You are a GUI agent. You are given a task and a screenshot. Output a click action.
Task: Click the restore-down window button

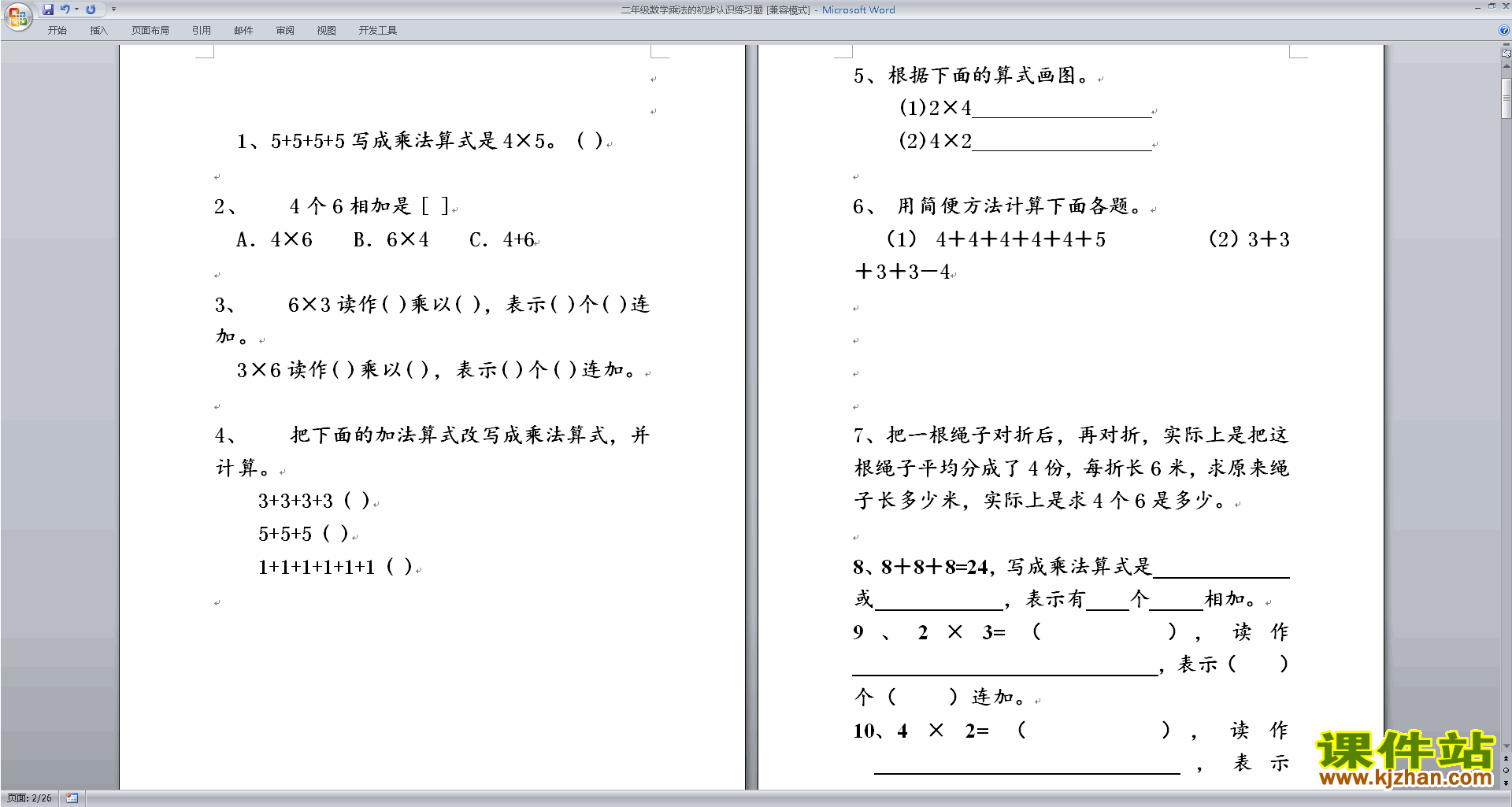tap(1492, 6)
